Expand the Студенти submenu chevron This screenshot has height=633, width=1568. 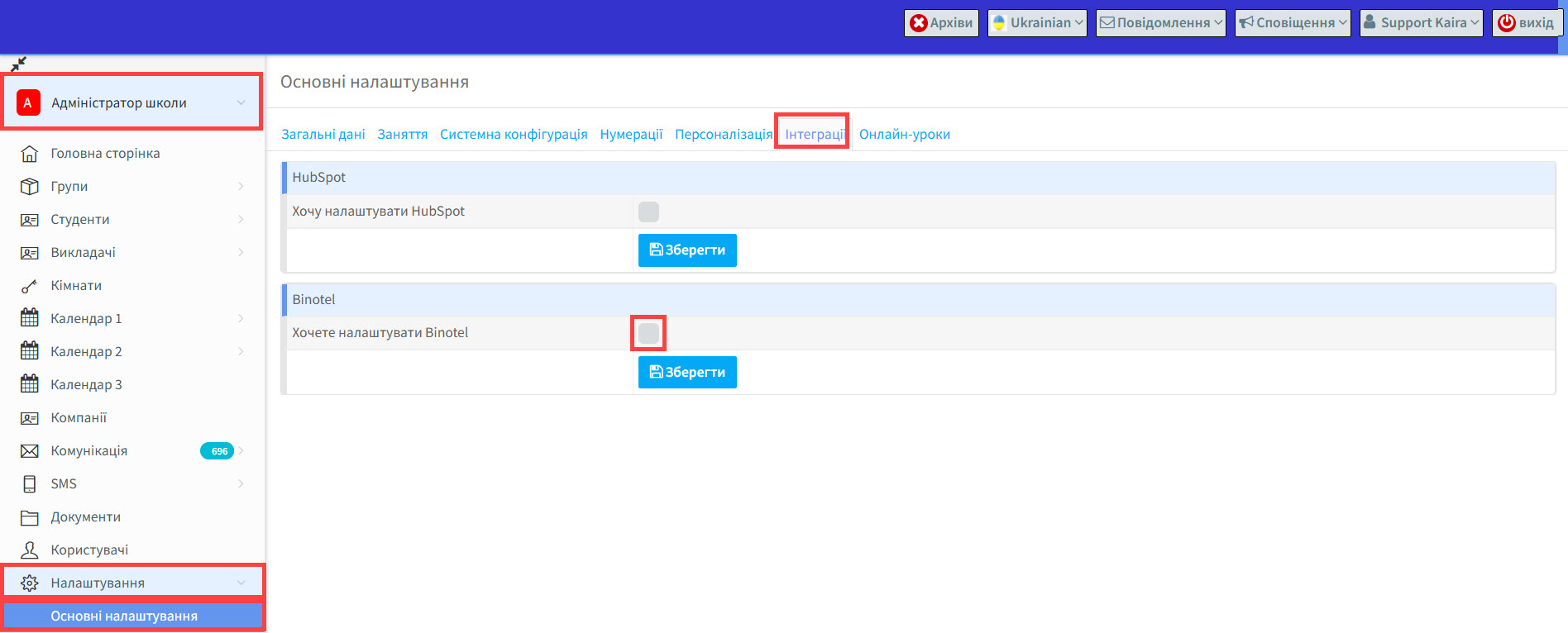pyautogui.click(x=241, y=220)
